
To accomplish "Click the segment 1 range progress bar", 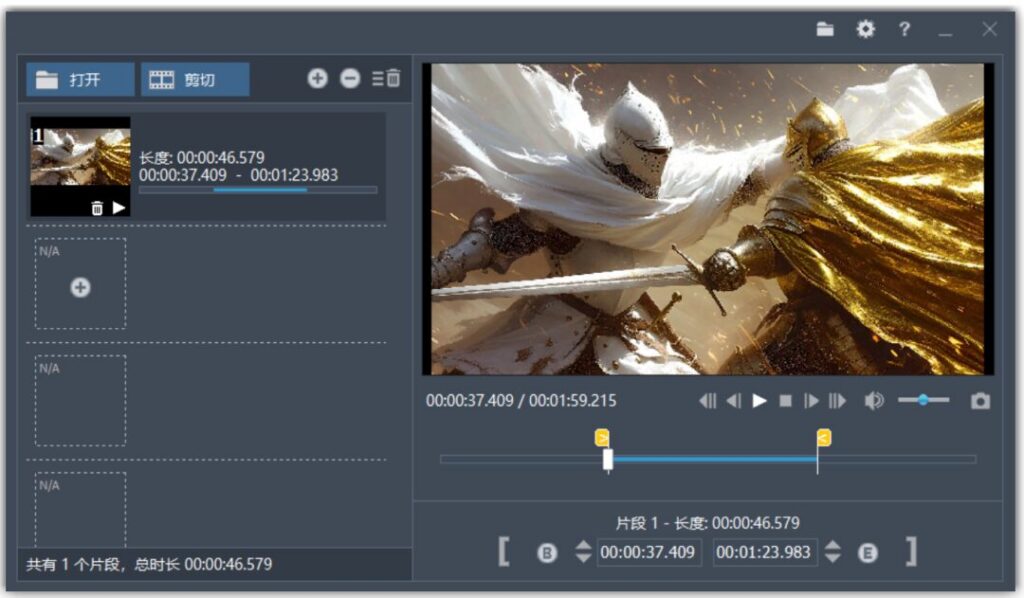I will pyautogui.click(x=258, y=190).
